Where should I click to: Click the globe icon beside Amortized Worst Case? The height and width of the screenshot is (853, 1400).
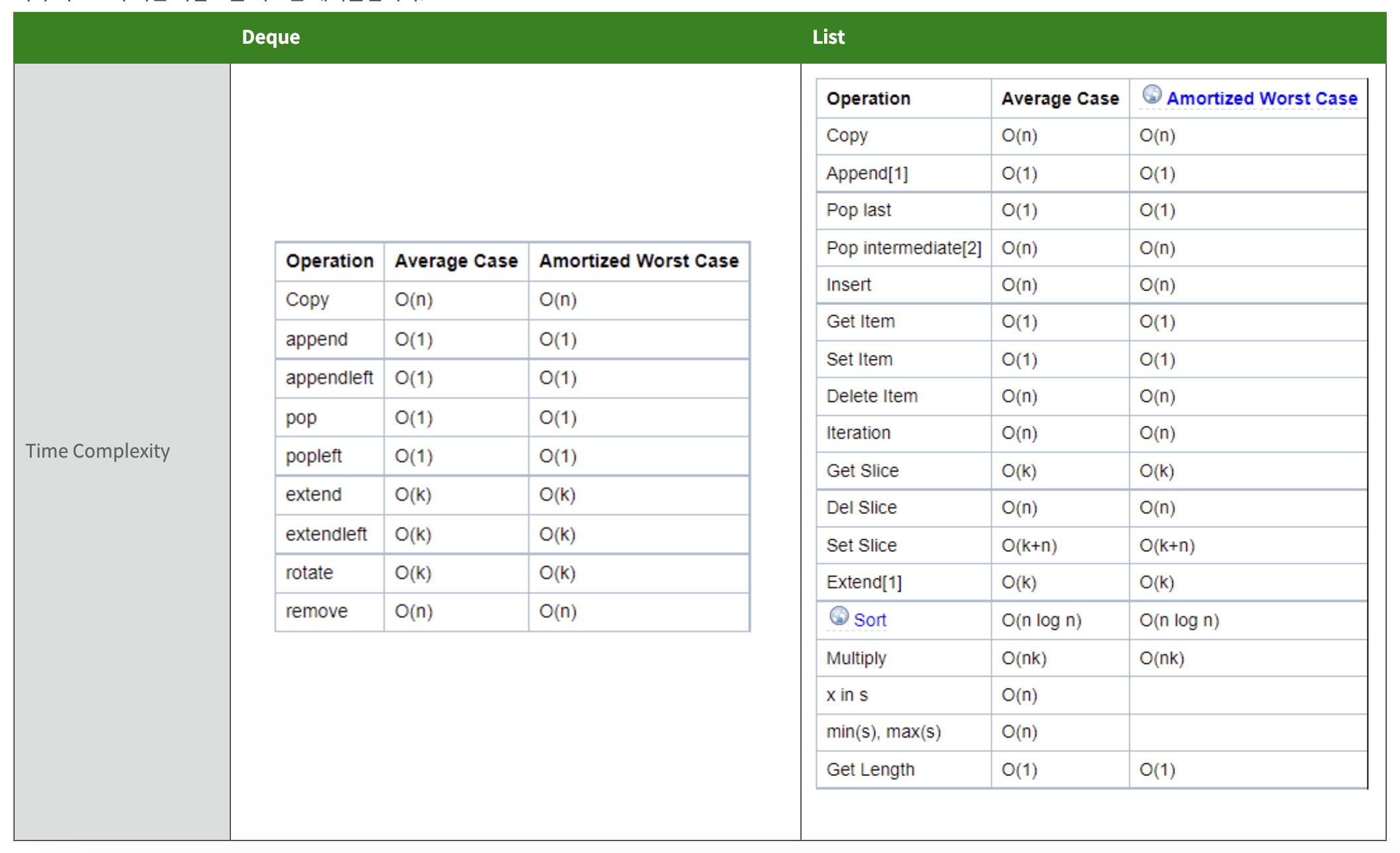(x=1152, y=95)
